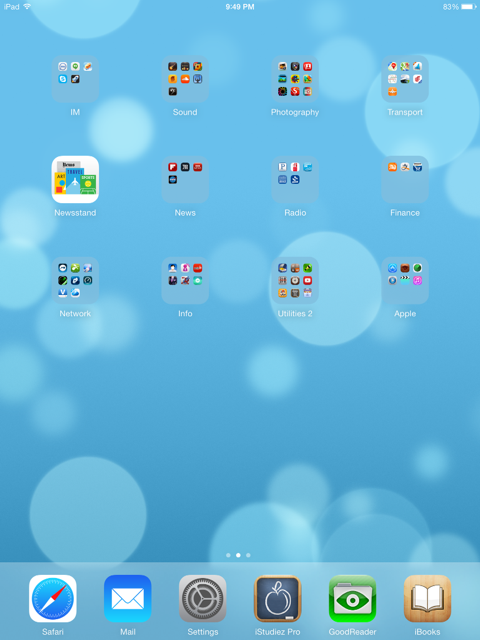Viewport: 480px width, 640px height.
Task: Open the Utilities 2 folder
Action: click(x=295, y=280)
